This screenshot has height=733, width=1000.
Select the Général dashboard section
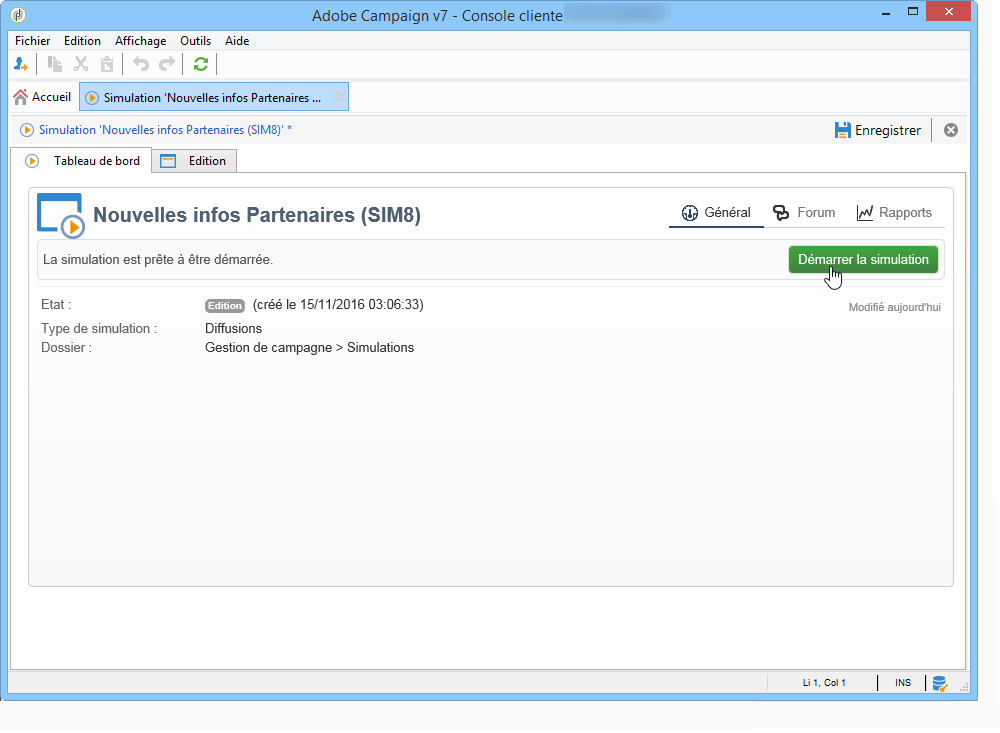click(x=716, y=212)
